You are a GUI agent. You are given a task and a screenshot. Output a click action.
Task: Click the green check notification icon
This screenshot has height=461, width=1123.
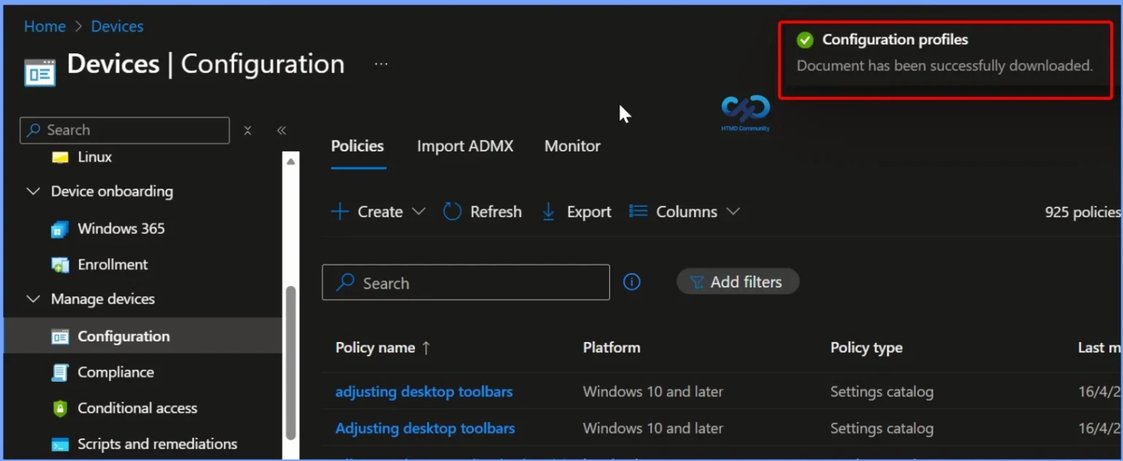(805, 40)
